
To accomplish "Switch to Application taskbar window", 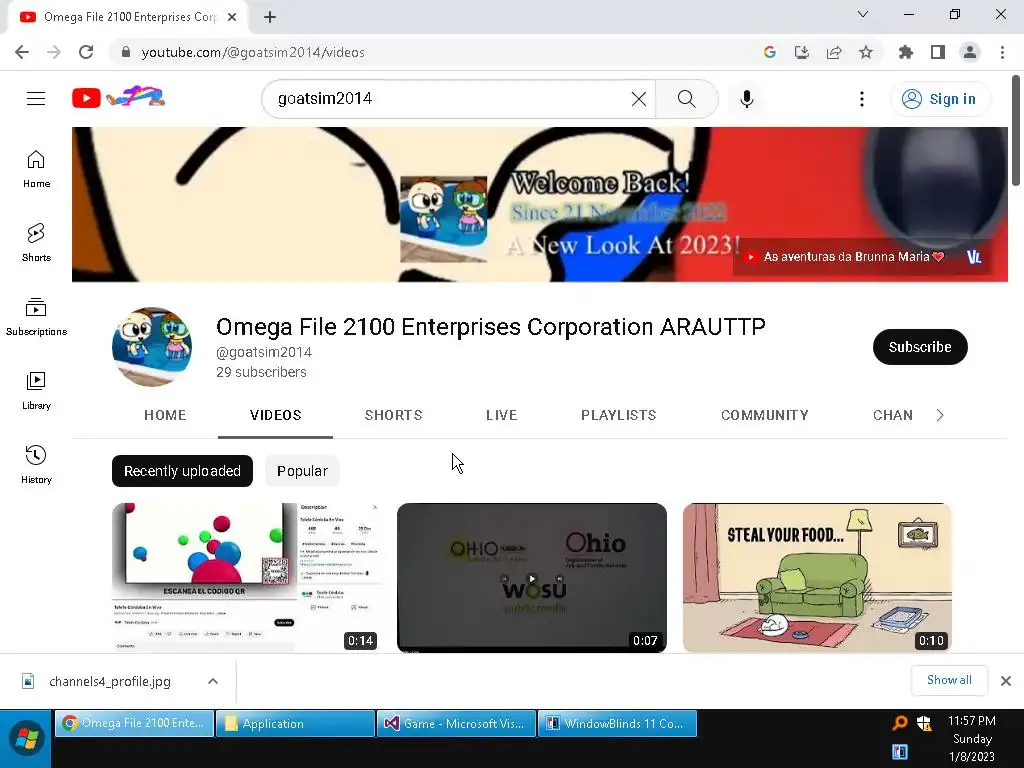I will pyautogui.click(x=295, y=724).
